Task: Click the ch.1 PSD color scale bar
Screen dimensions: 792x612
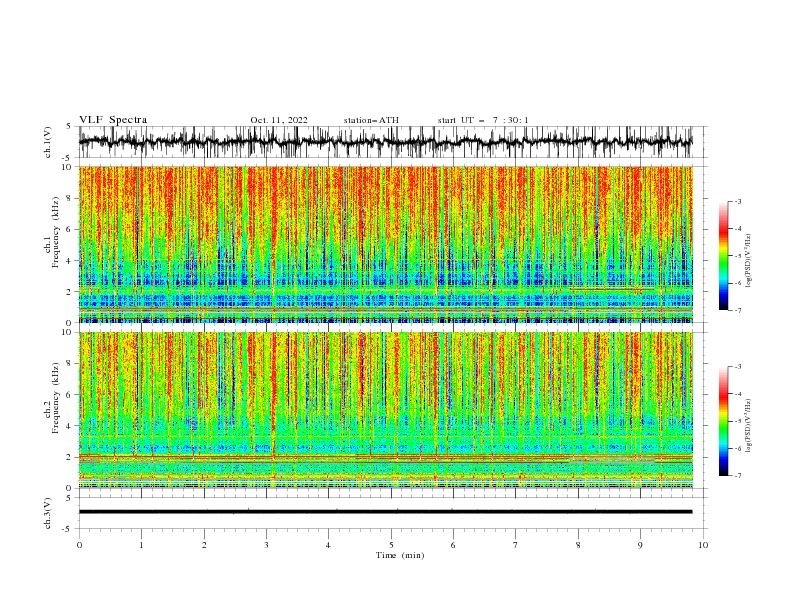Action: coord(723,256)
